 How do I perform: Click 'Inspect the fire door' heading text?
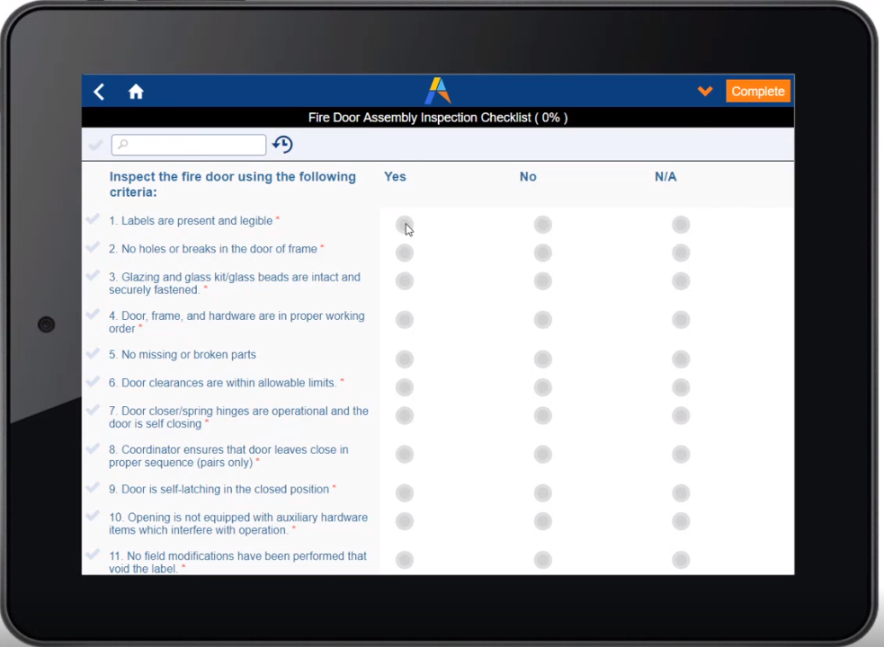tap(233, 184)
